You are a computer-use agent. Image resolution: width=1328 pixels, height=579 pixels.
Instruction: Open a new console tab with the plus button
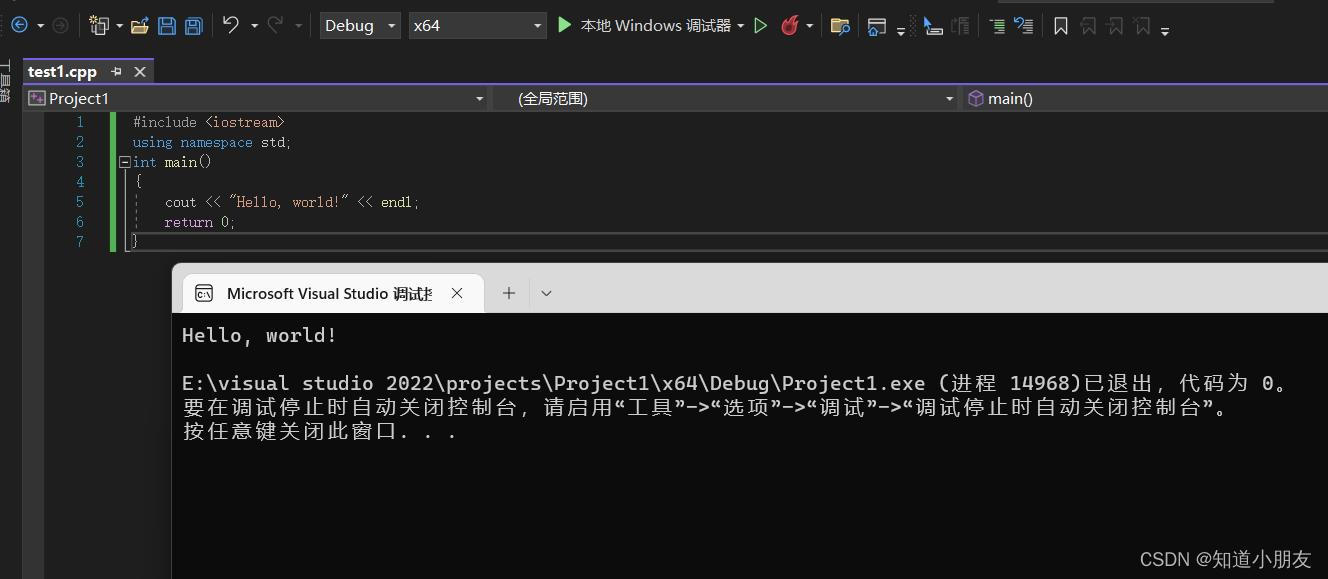508,292
